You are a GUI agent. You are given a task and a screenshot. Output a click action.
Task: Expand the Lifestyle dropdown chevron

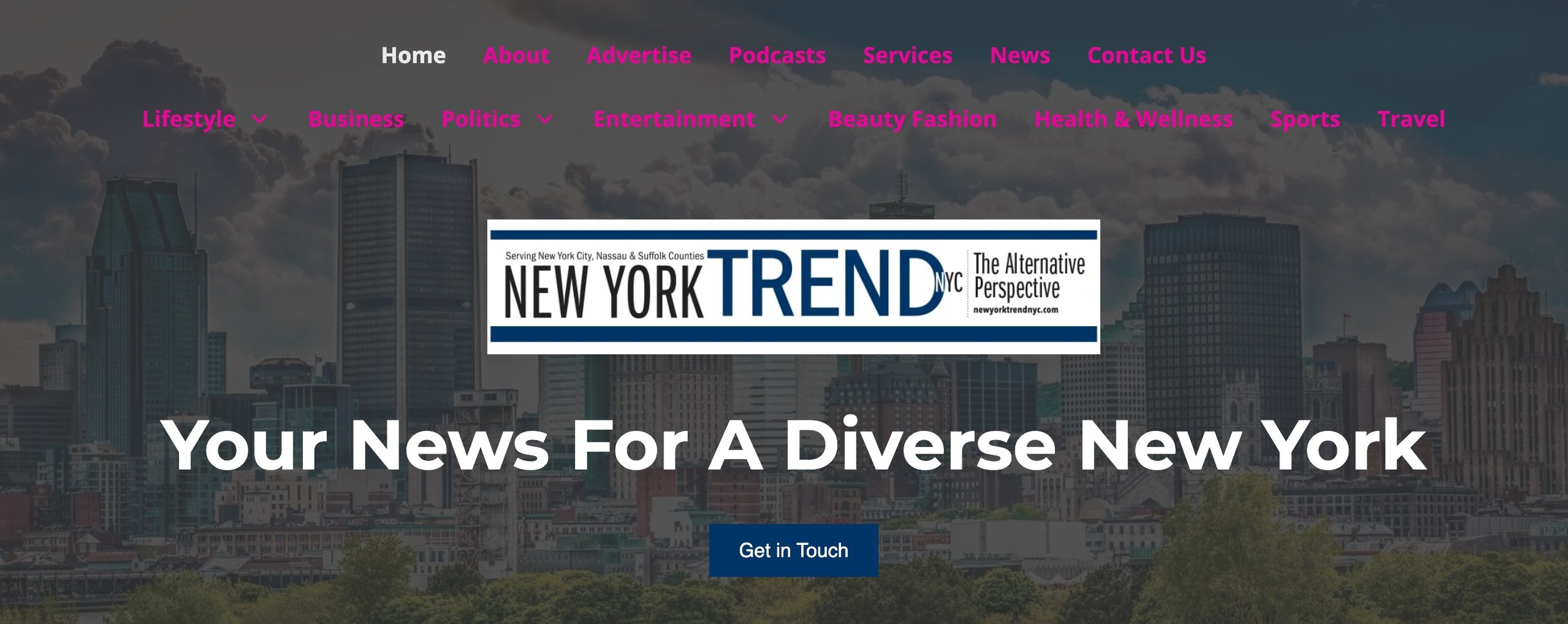[260, 119]
